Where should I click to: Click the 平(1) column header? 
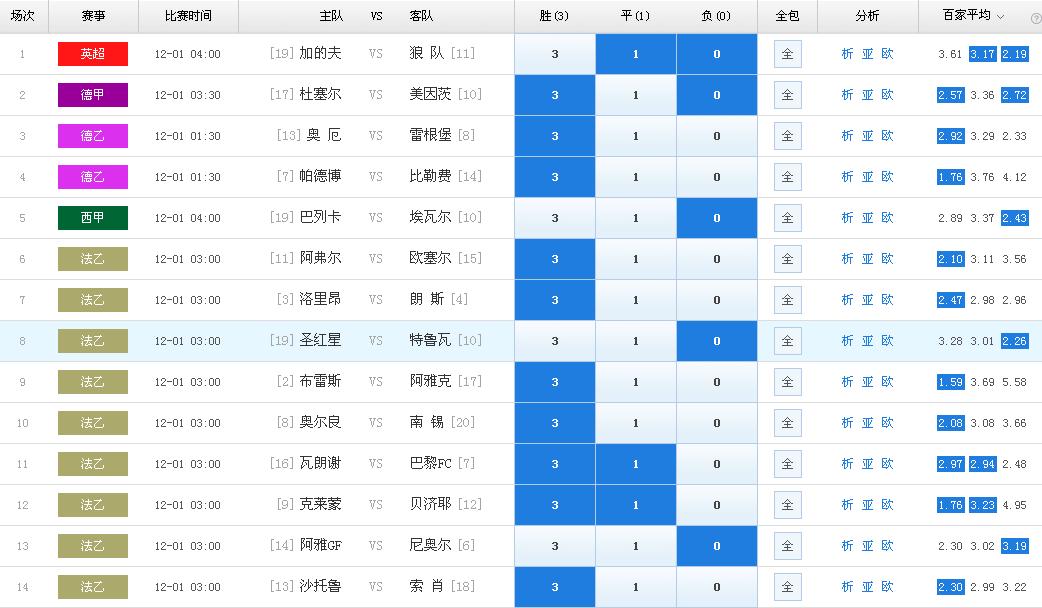coord(635,16)
